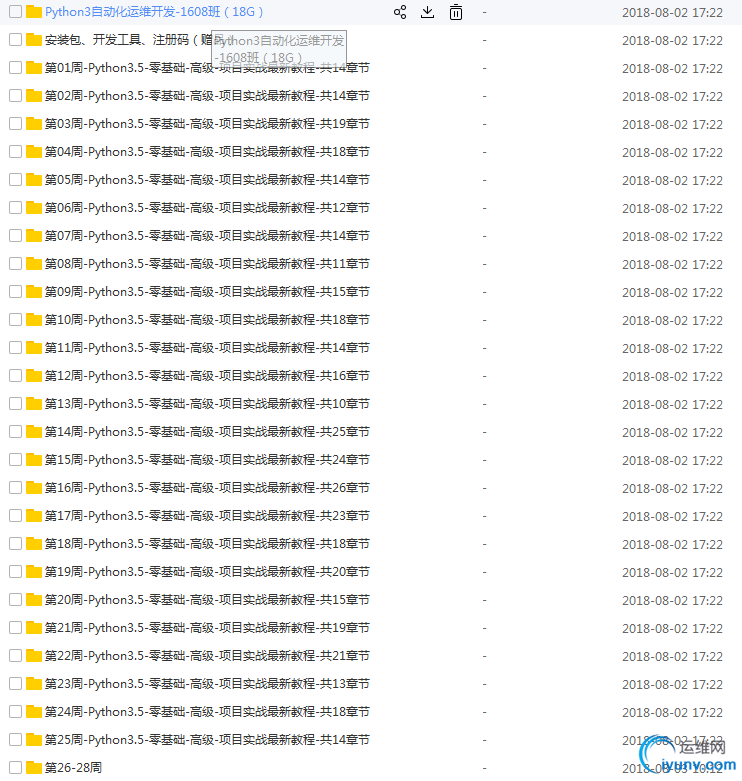Image resolution: width=742 pixels, height=781 pixels.
Task: Click the trash delete icon on the Python3 row
Action: point(456,12)
